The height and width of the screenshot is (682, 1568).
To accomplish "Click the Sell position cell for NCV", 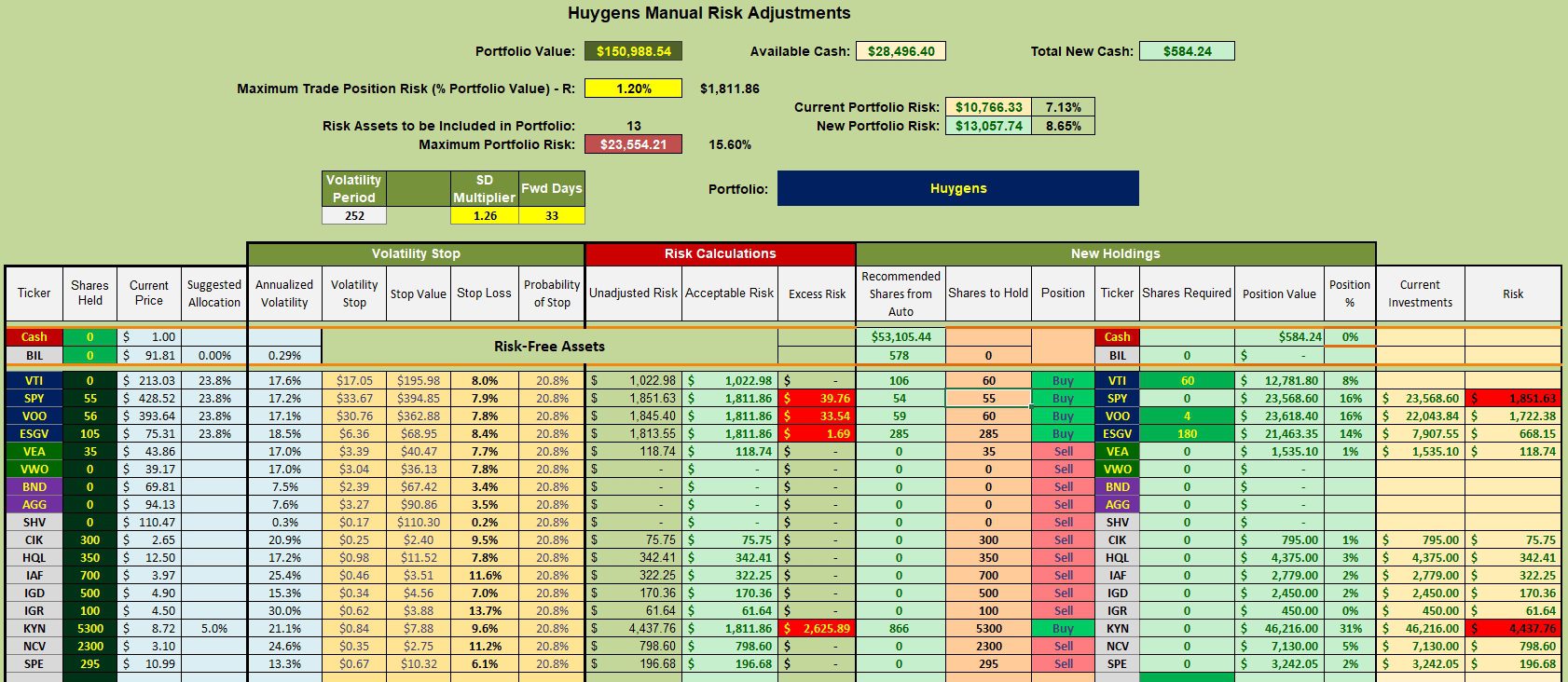I will point(1063,646).
